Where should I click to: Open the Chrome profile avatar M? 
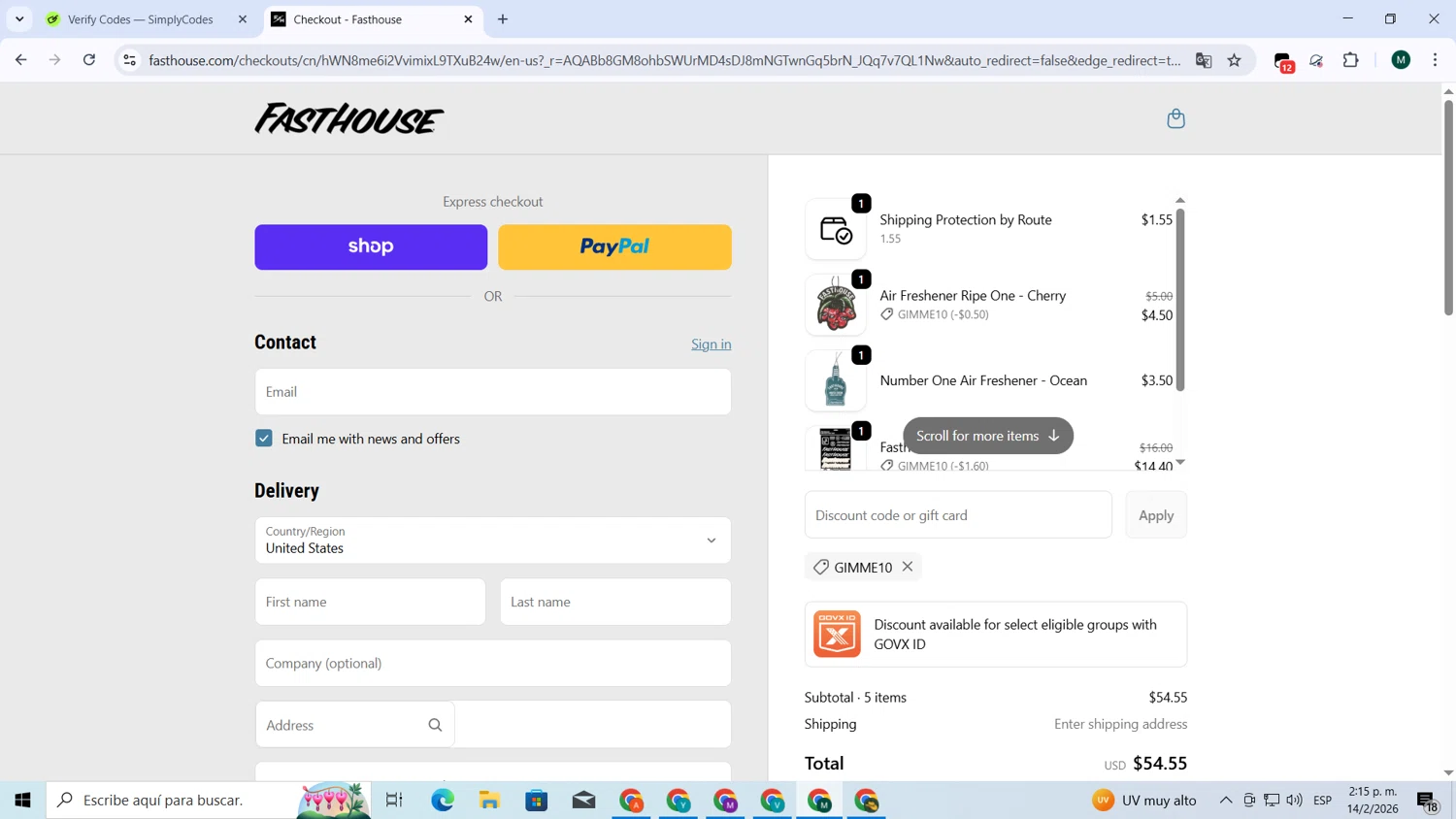(1401, 60)
